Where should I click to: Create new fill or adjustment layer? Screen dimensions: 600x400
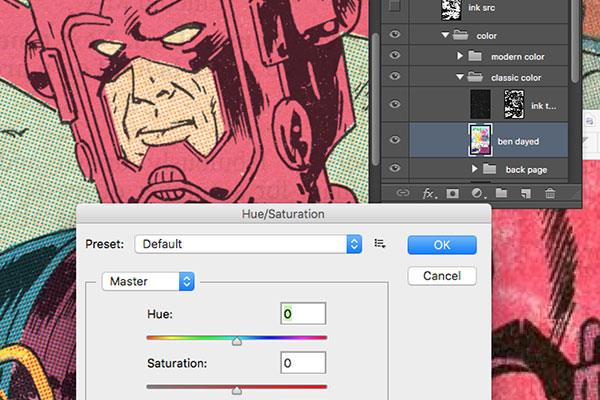478,193
